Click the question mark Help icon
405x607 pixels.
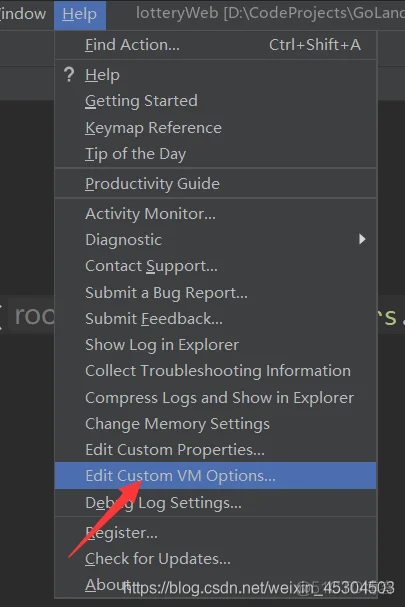(x=69, y=75)
